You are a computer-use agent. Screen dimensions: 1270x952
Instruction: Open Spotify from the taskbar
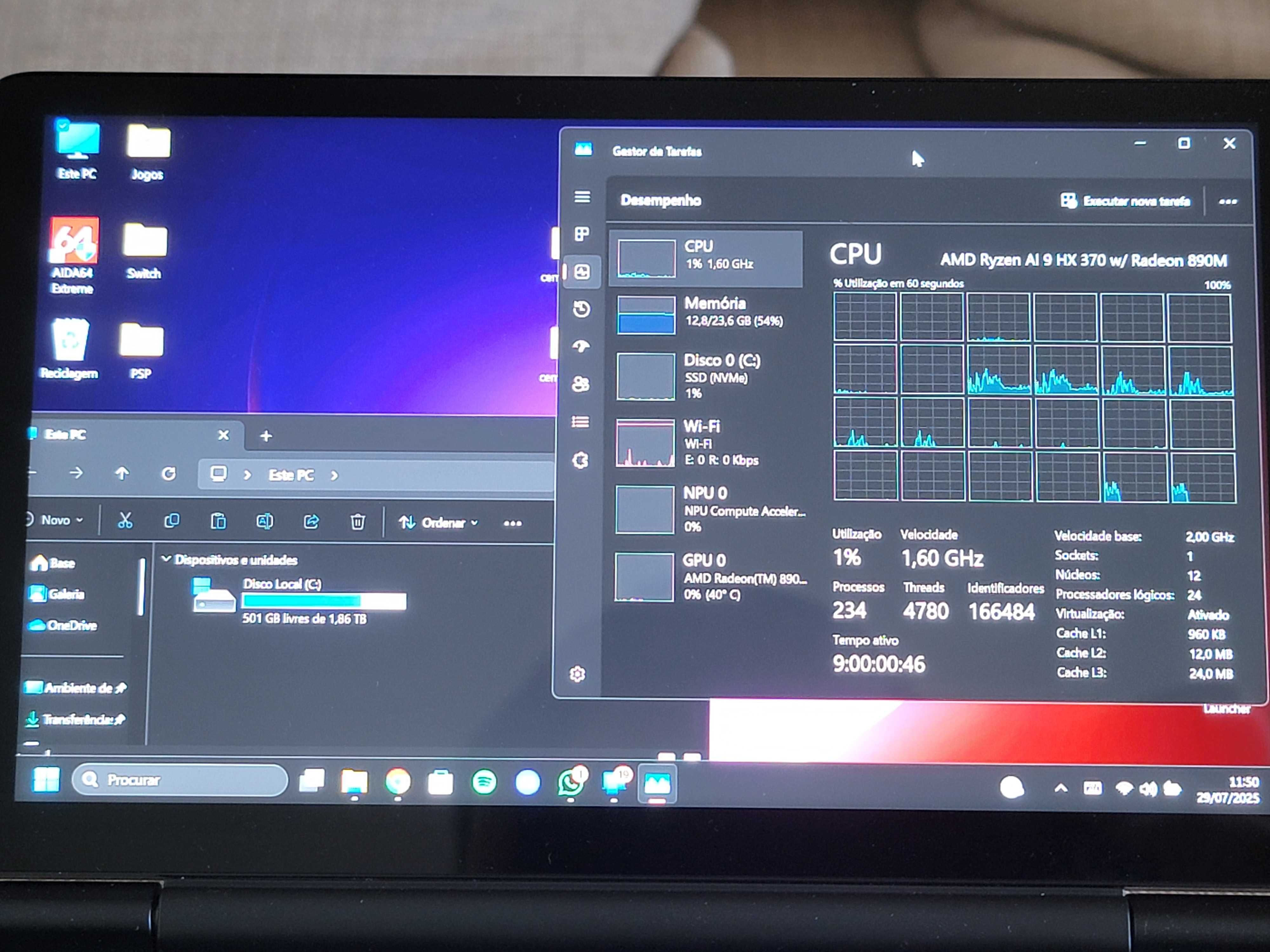484,783
